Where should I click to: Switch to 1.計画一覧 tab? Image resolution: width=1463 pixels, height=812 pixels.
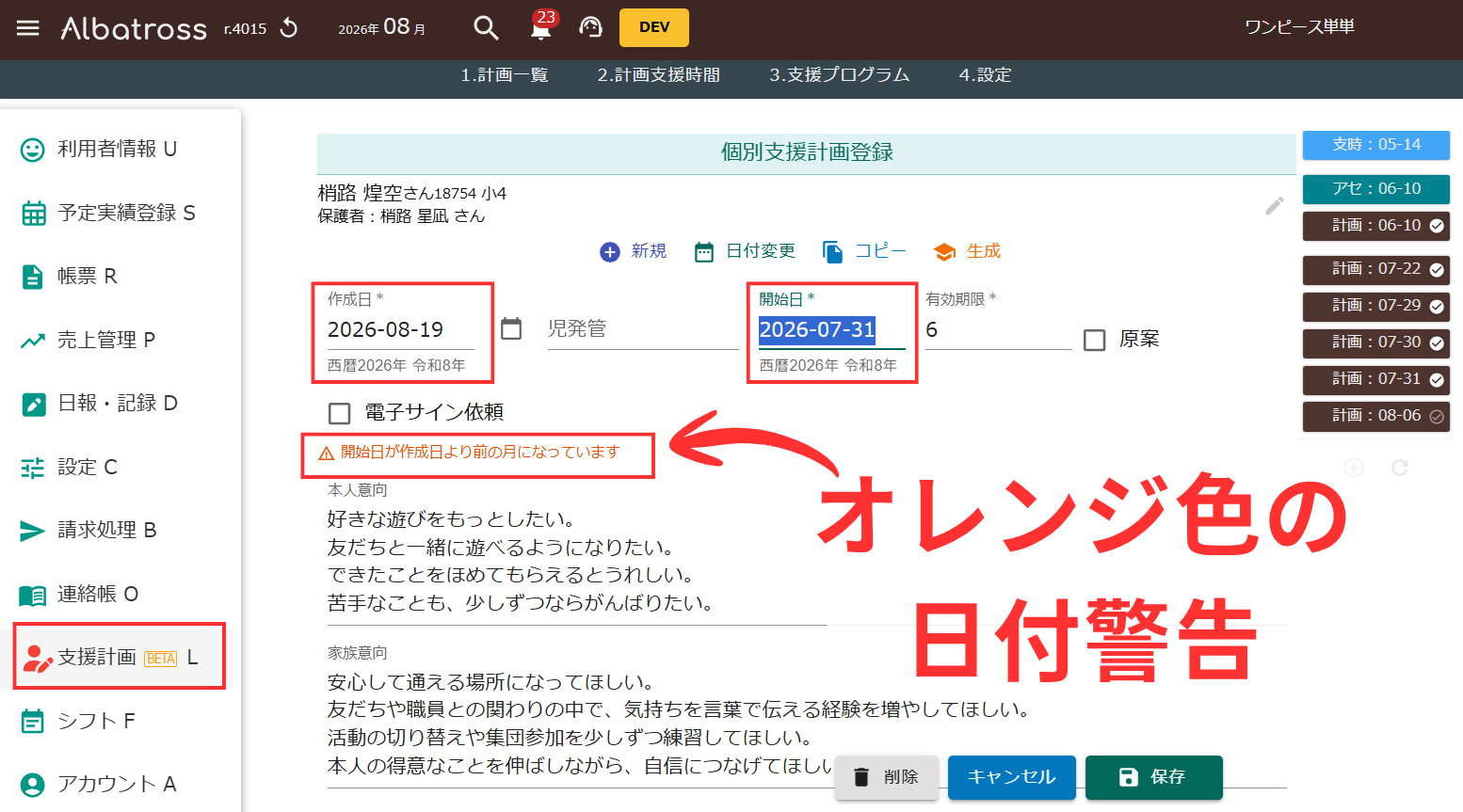[x=505, y=75]
